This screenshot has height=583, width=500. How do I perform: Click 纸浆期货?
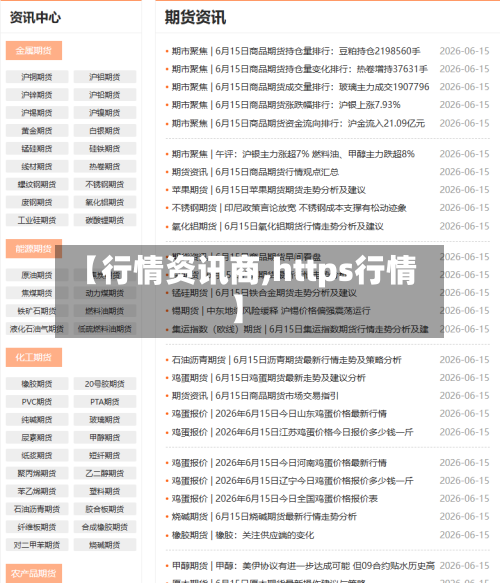click(x=37, y=455)
